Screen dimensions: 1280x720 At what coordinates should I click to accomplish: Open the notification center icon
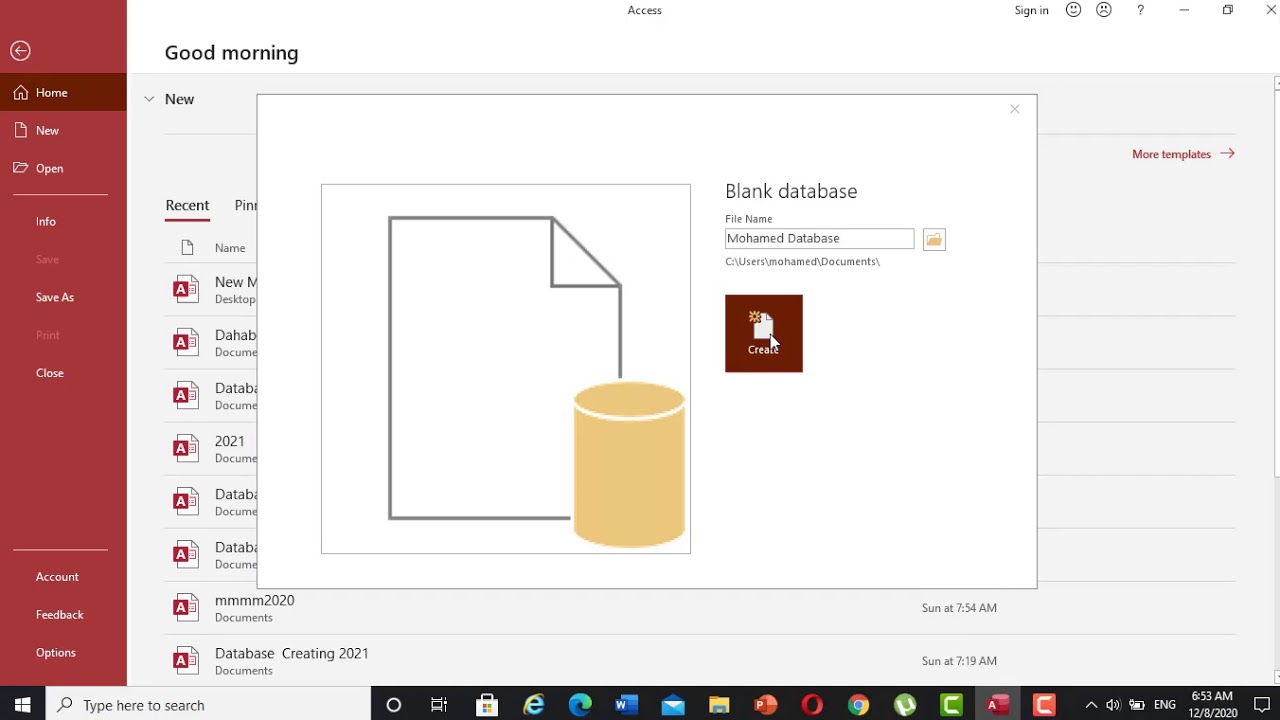point(1262,705)
